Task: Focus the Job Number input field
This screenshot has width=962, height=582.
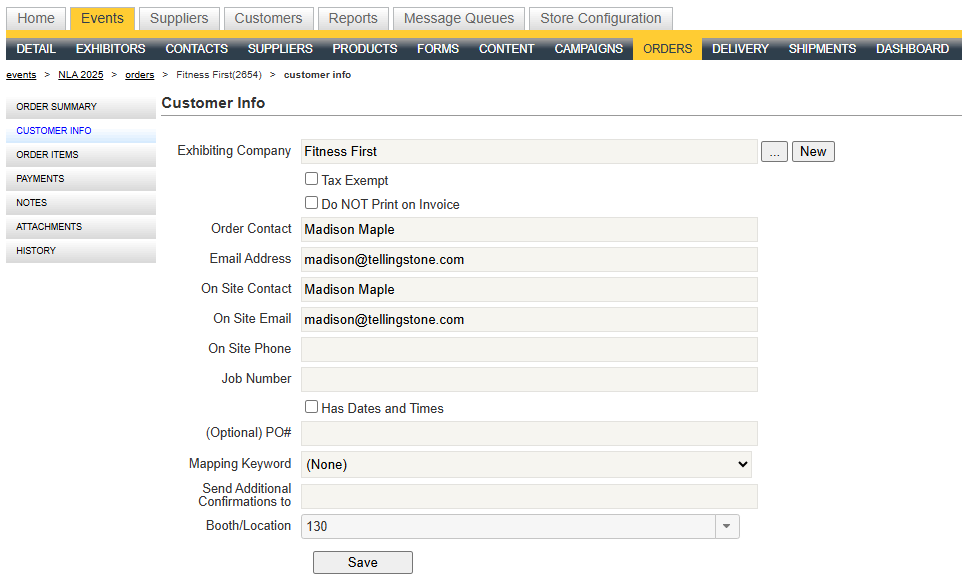Action: pos(529,379)
